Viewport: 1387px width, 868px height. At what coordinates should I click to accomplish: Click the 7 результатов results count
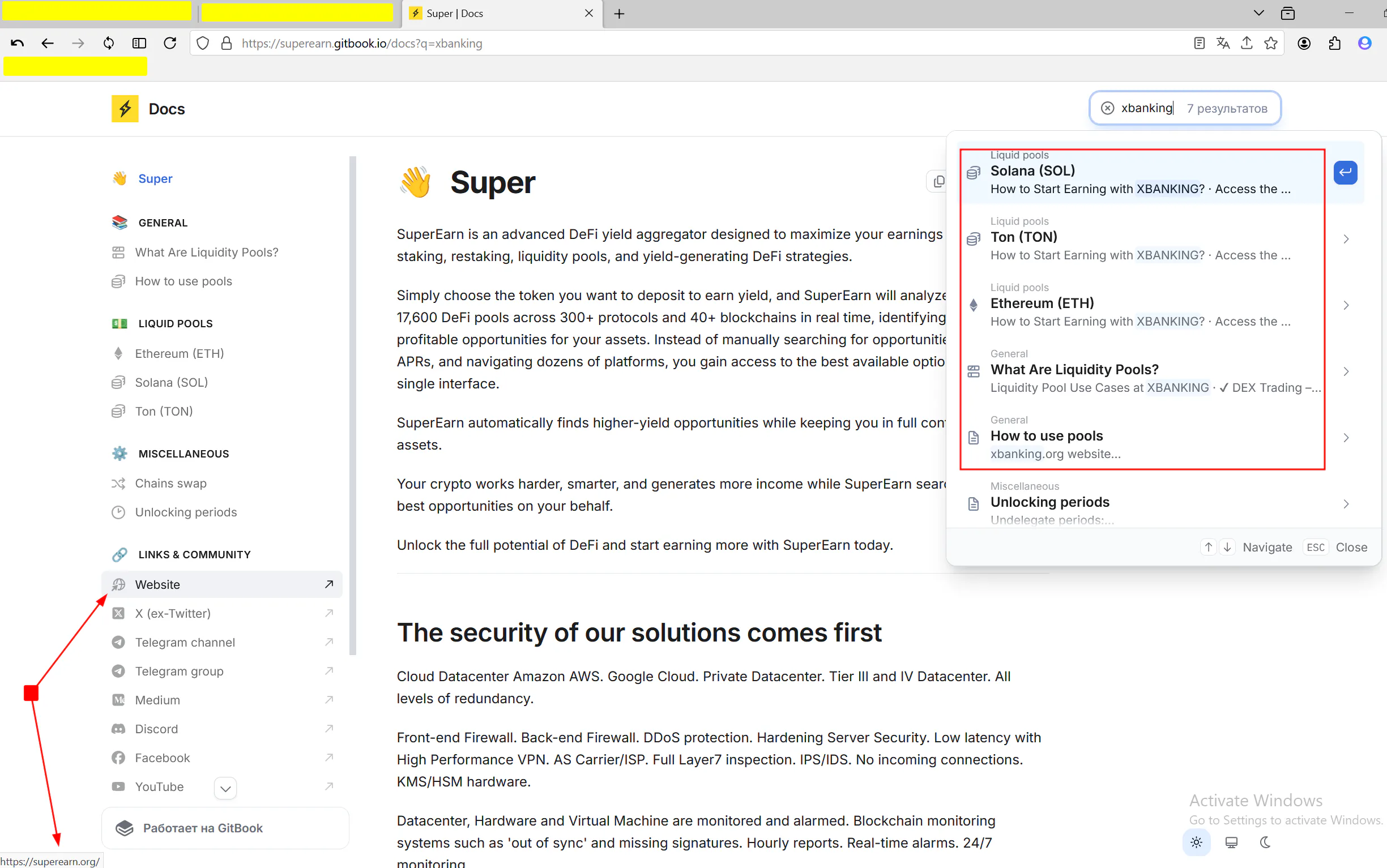point(1227,109)
